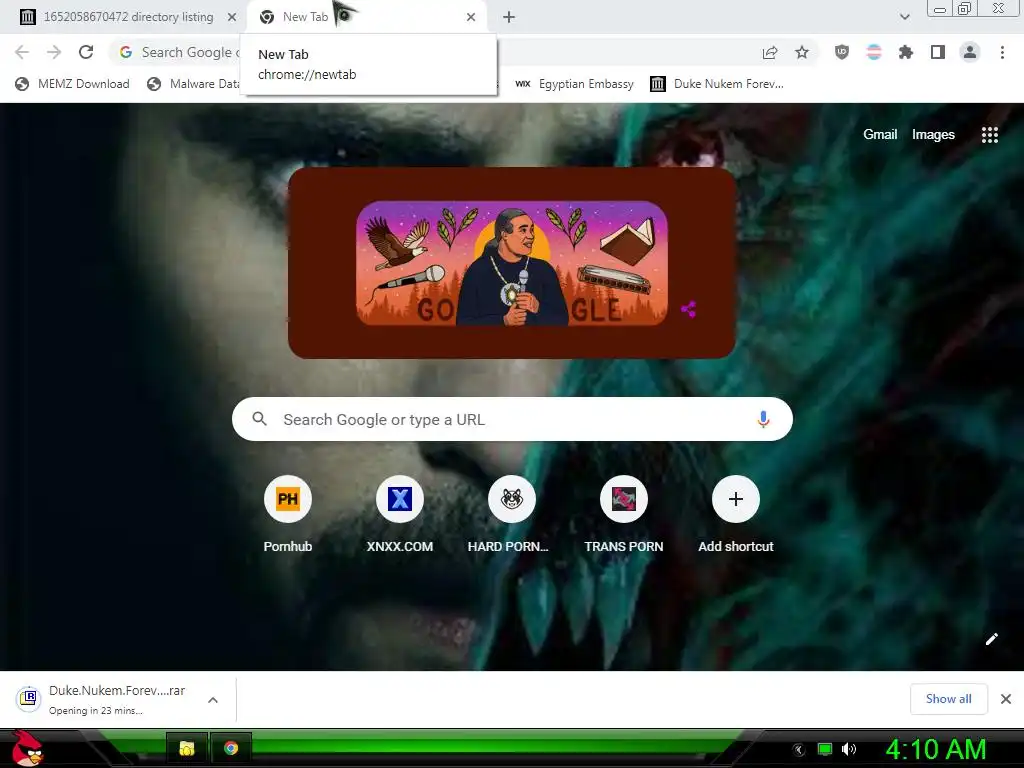1024x768 pixels.
Task: Close the downloads bar
Action: [1006, 699]
